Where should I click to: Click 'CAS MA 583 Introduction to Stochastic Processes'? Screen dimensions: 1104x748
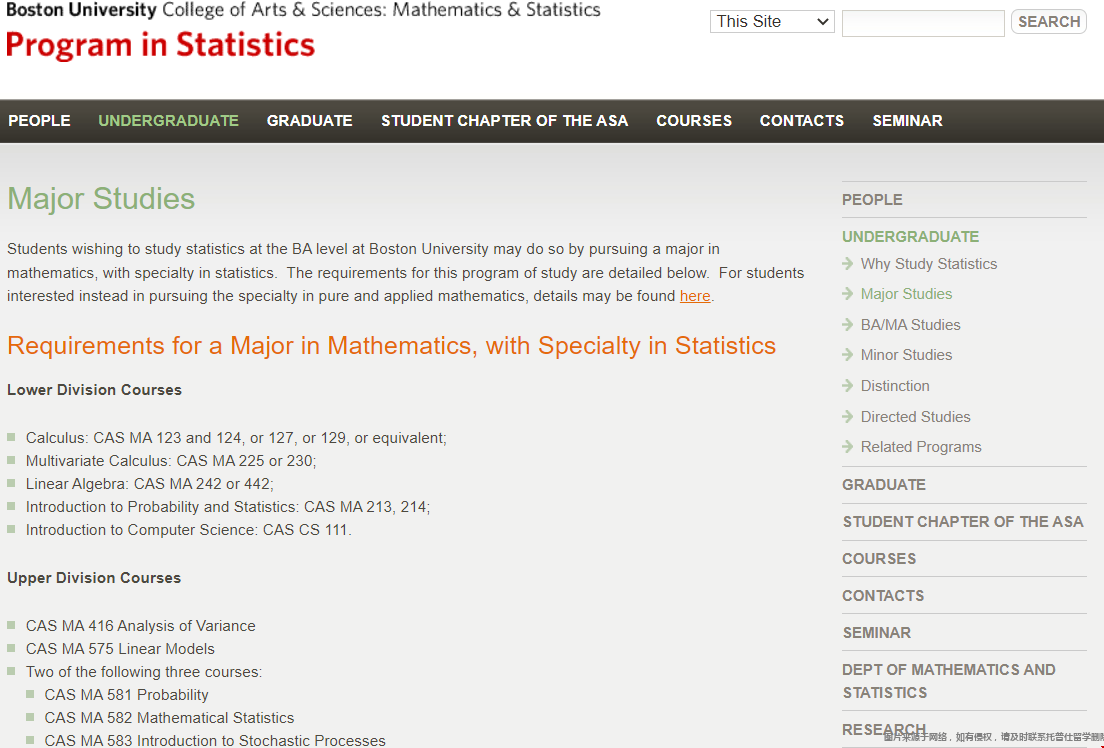click(x=215, y=741)
